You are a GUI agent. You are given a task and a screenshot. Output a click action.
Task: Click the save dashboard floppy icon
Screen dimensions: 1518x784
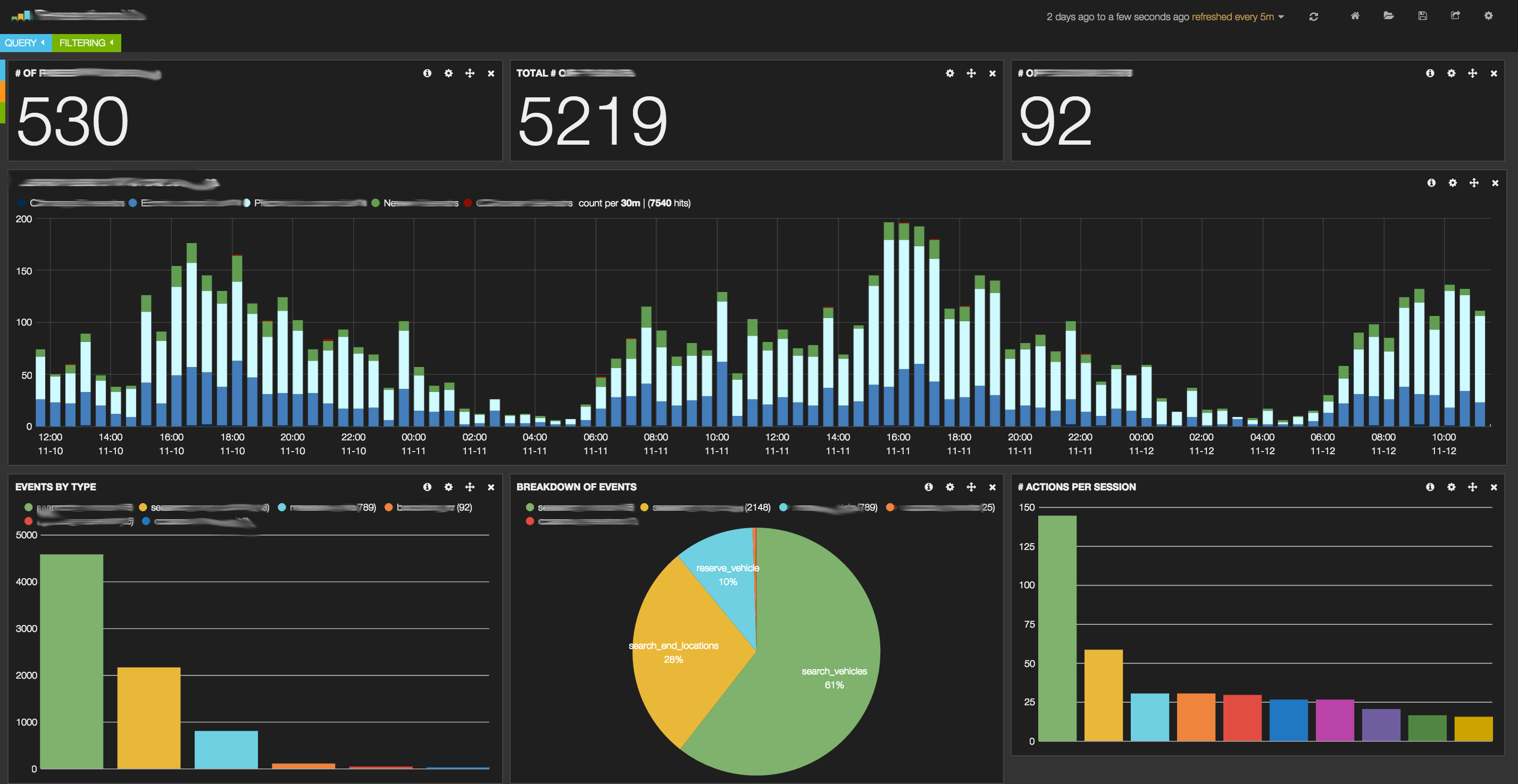(x=1422, y=16)
